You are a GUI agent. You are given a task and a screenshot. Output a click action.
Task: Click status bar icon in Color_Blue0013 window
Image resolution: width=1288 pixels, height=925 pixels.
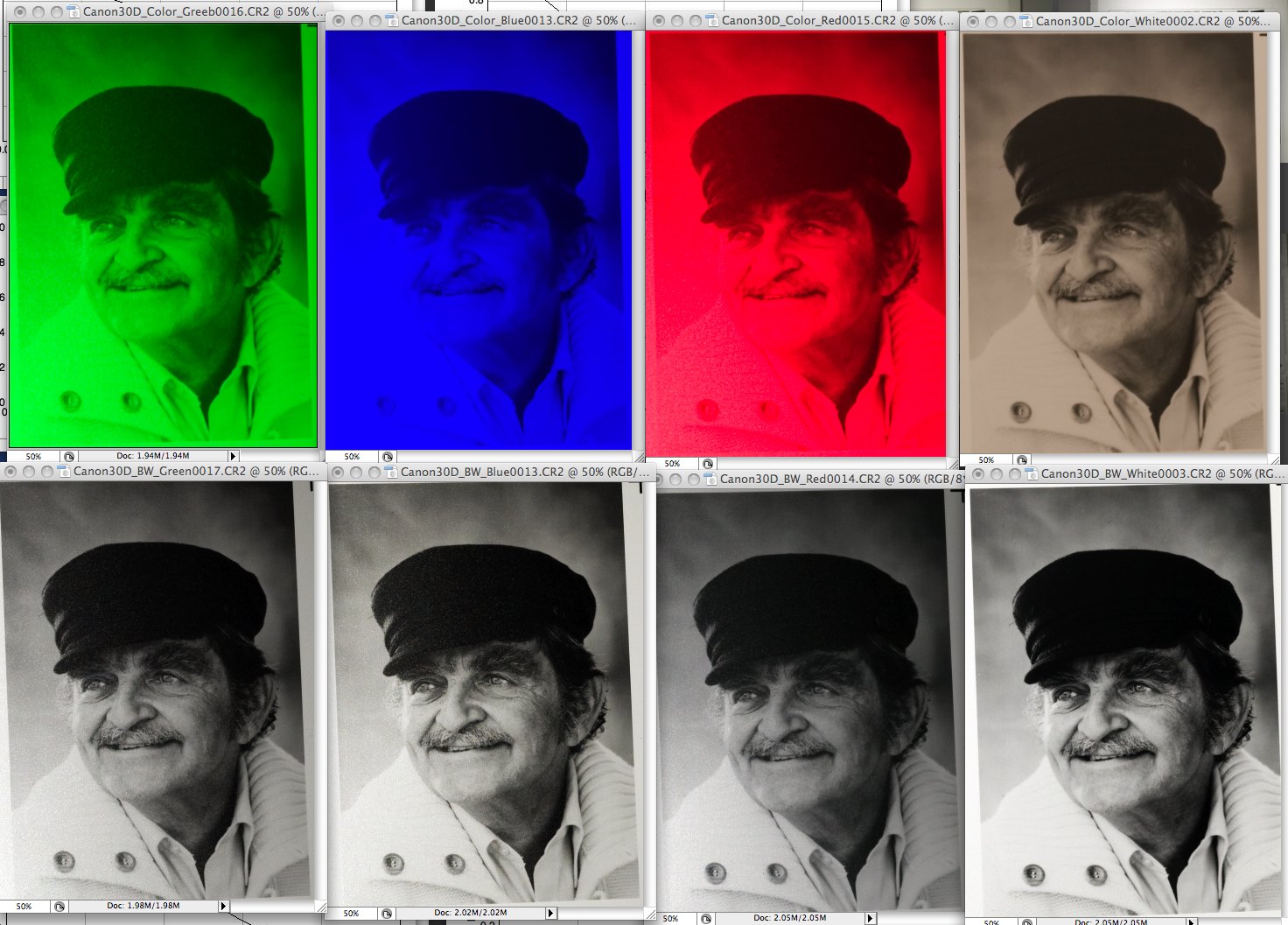tap(388, 457)
